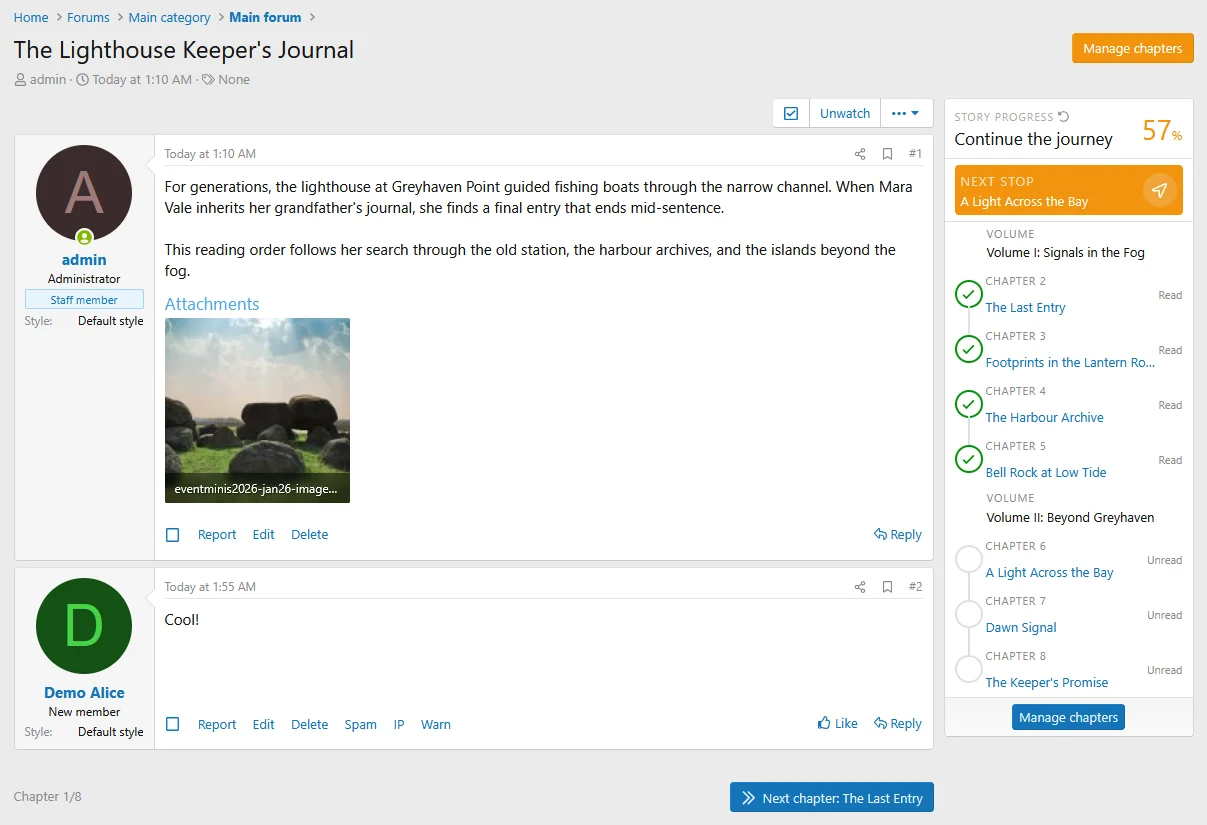
Task: Open the more options ellipsis dropdown
Action: tap(906, 113)
